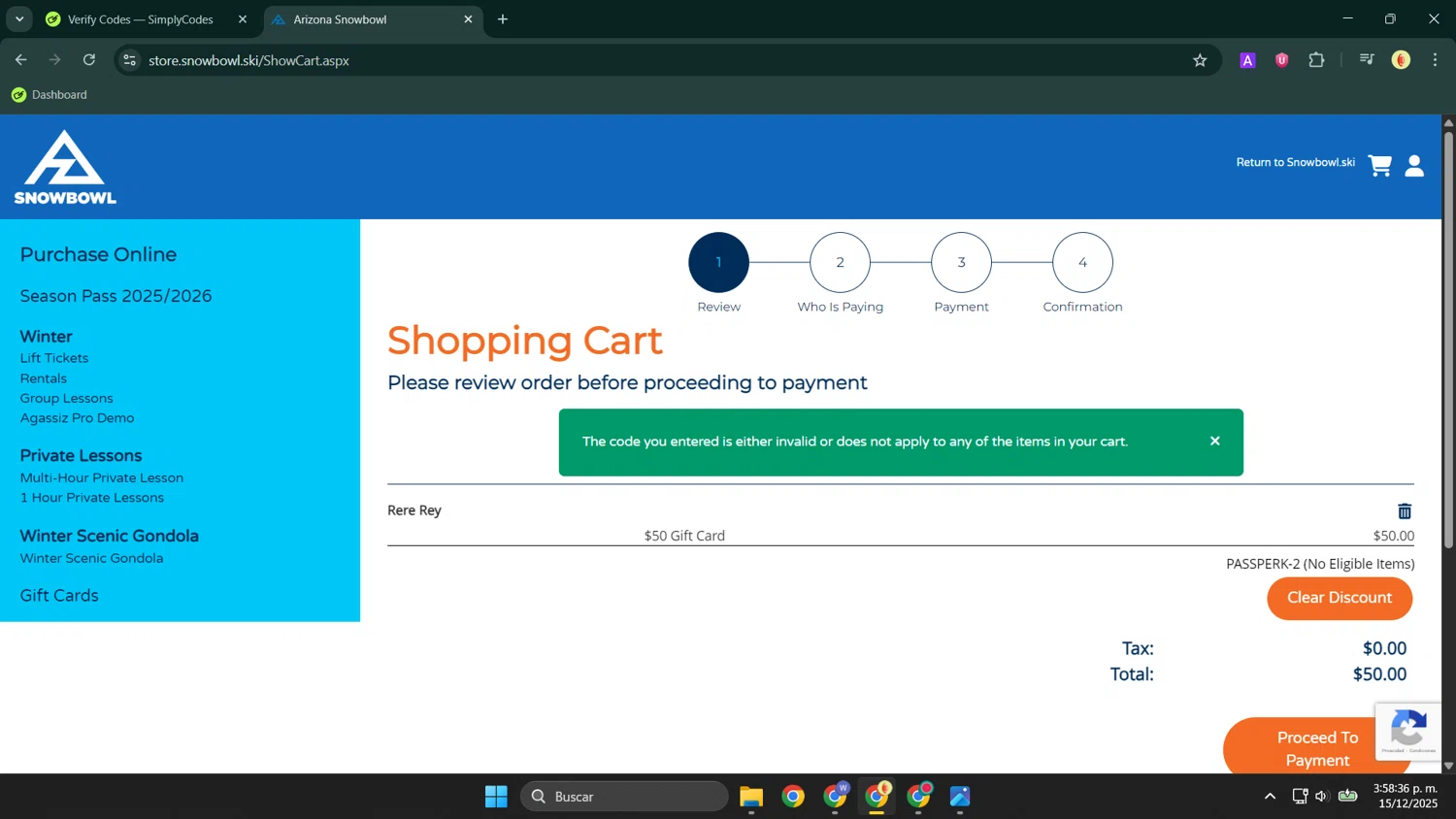Close the Verify Codes — SimplyCodes tab
The image size is (1456, 819).
(x=243, y=19)
